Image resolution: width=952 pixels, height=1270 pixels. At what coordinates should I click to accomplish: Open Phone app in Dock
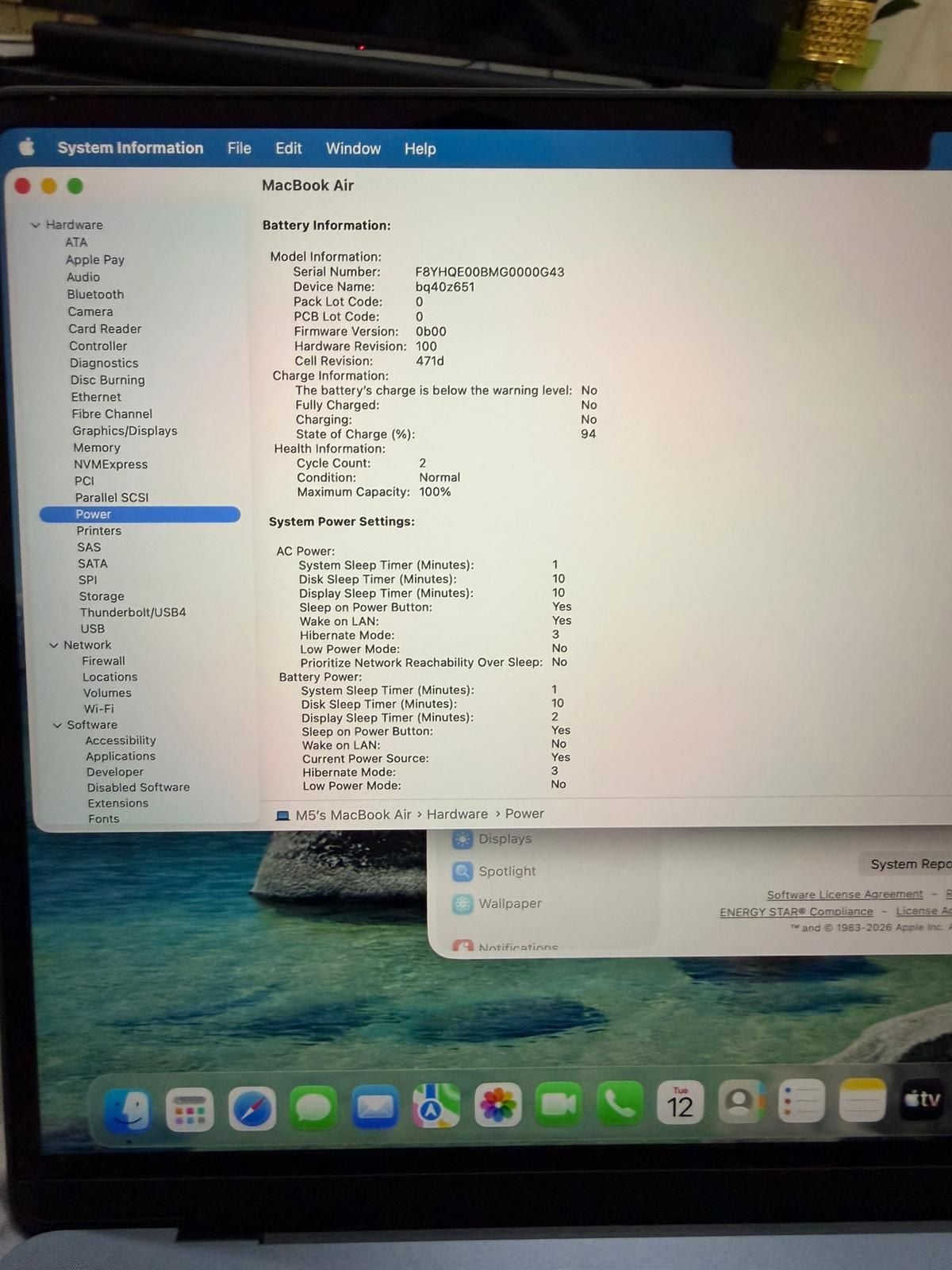click(x=620, y=1103)
